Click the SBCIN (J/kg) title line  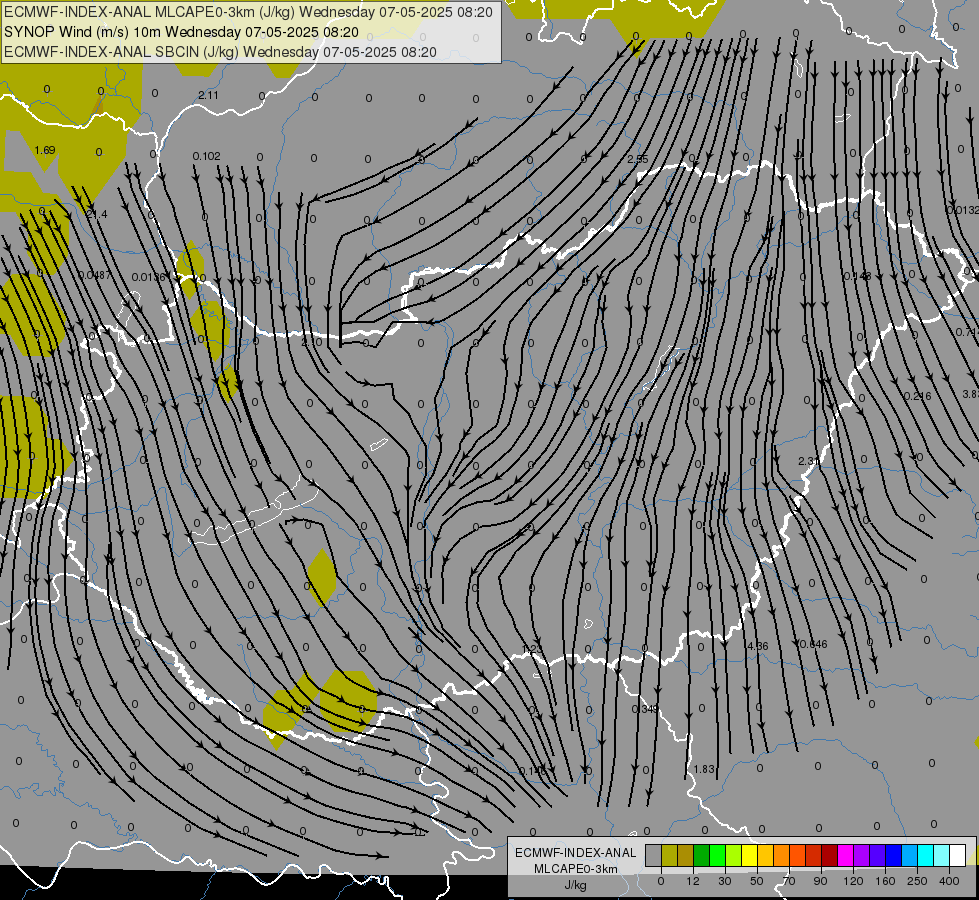coord(220,52)
